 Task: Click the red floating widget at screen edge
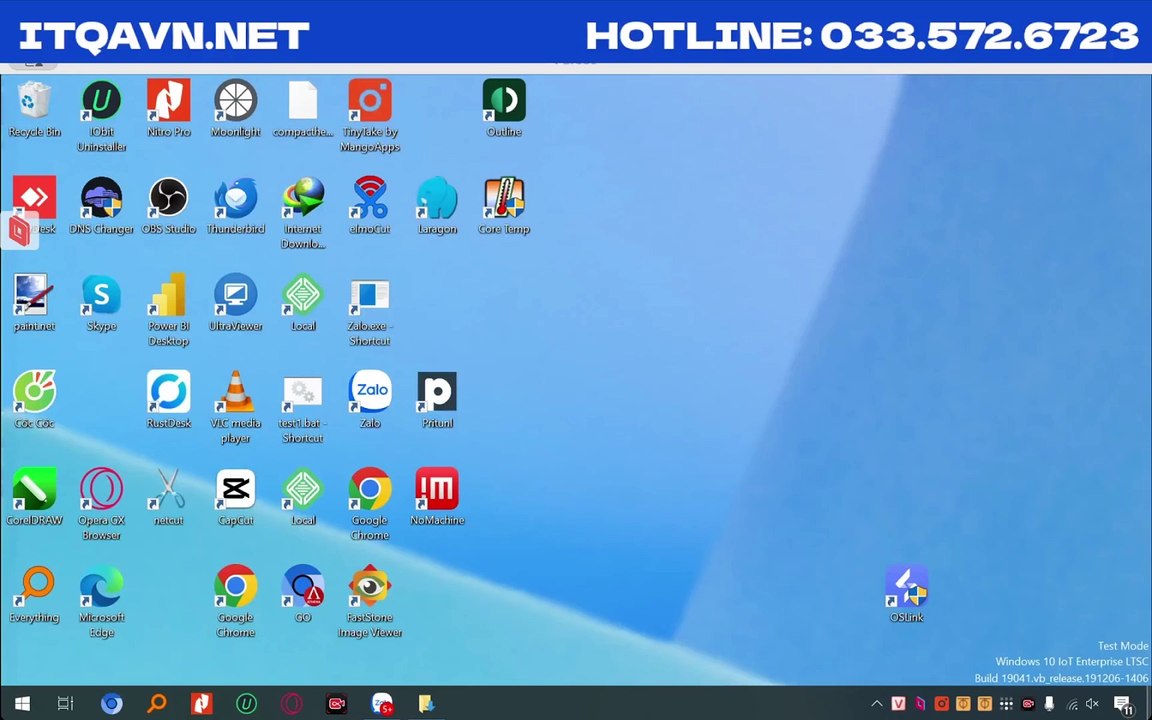point(20,231)
